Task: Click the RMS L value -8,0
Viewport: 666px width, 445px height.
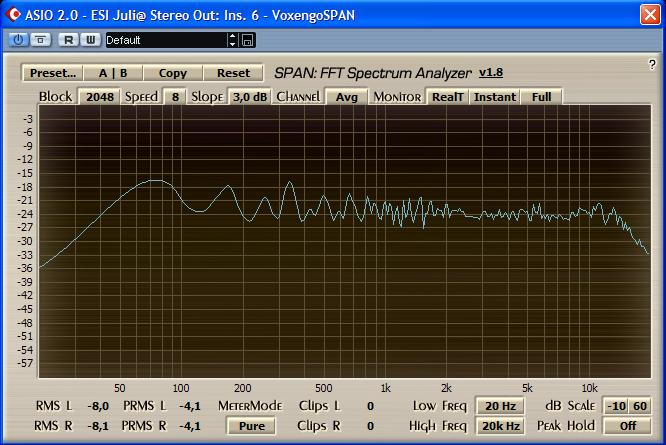Action: pyautogui.click(x=98, y=406)
